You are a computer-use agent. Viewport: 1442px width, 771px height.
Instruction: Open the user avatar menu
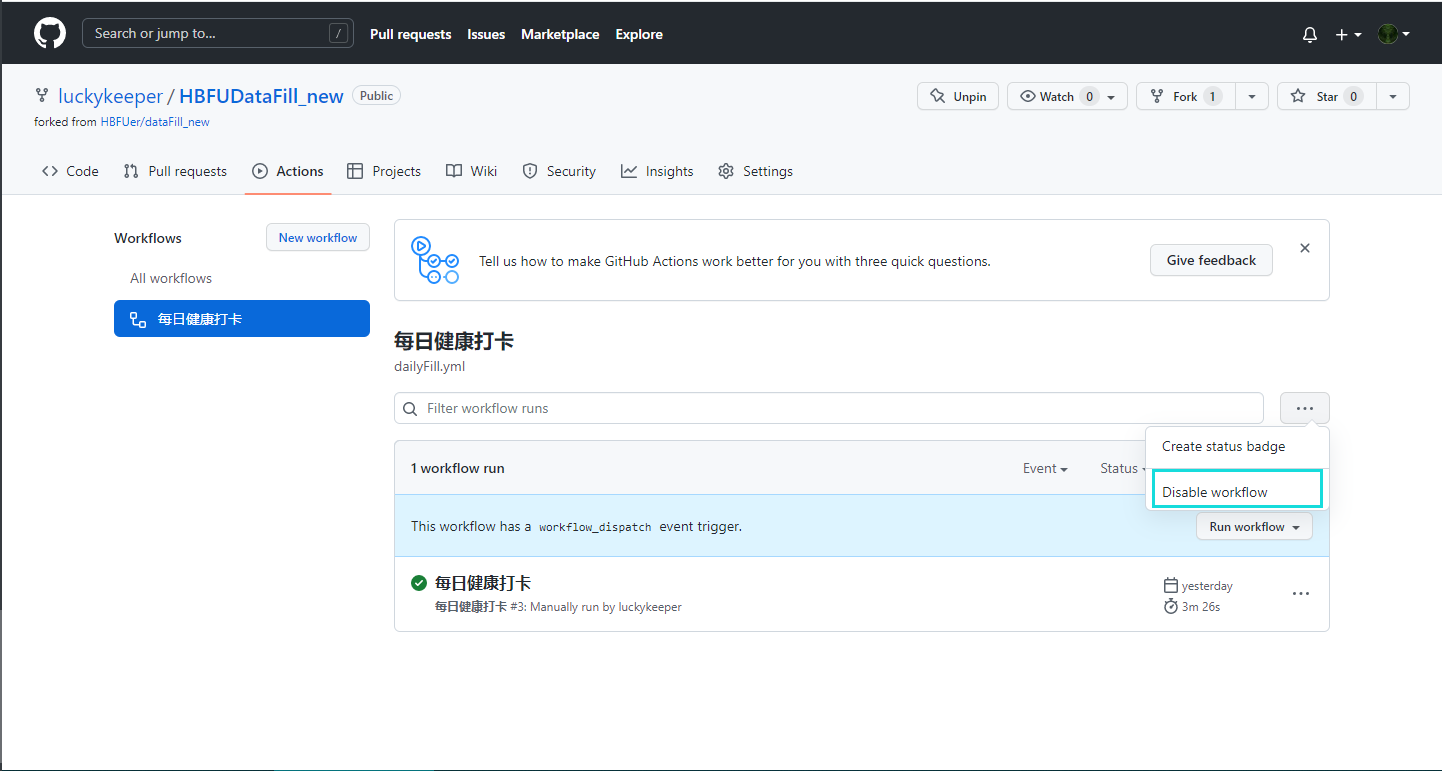coord(1394,34)
